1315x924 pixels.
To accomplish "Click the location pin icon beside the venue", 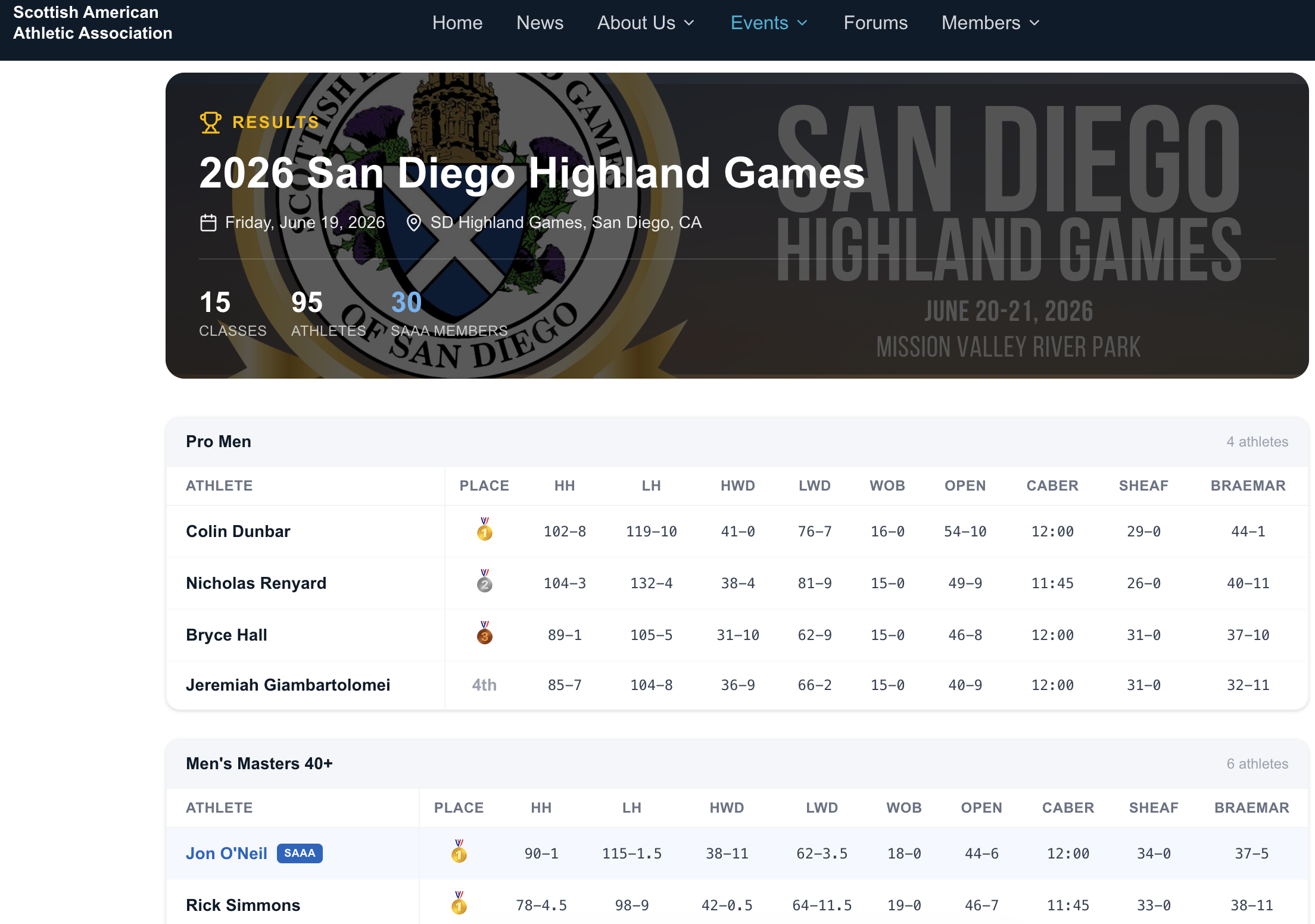I will coord(413,223).
